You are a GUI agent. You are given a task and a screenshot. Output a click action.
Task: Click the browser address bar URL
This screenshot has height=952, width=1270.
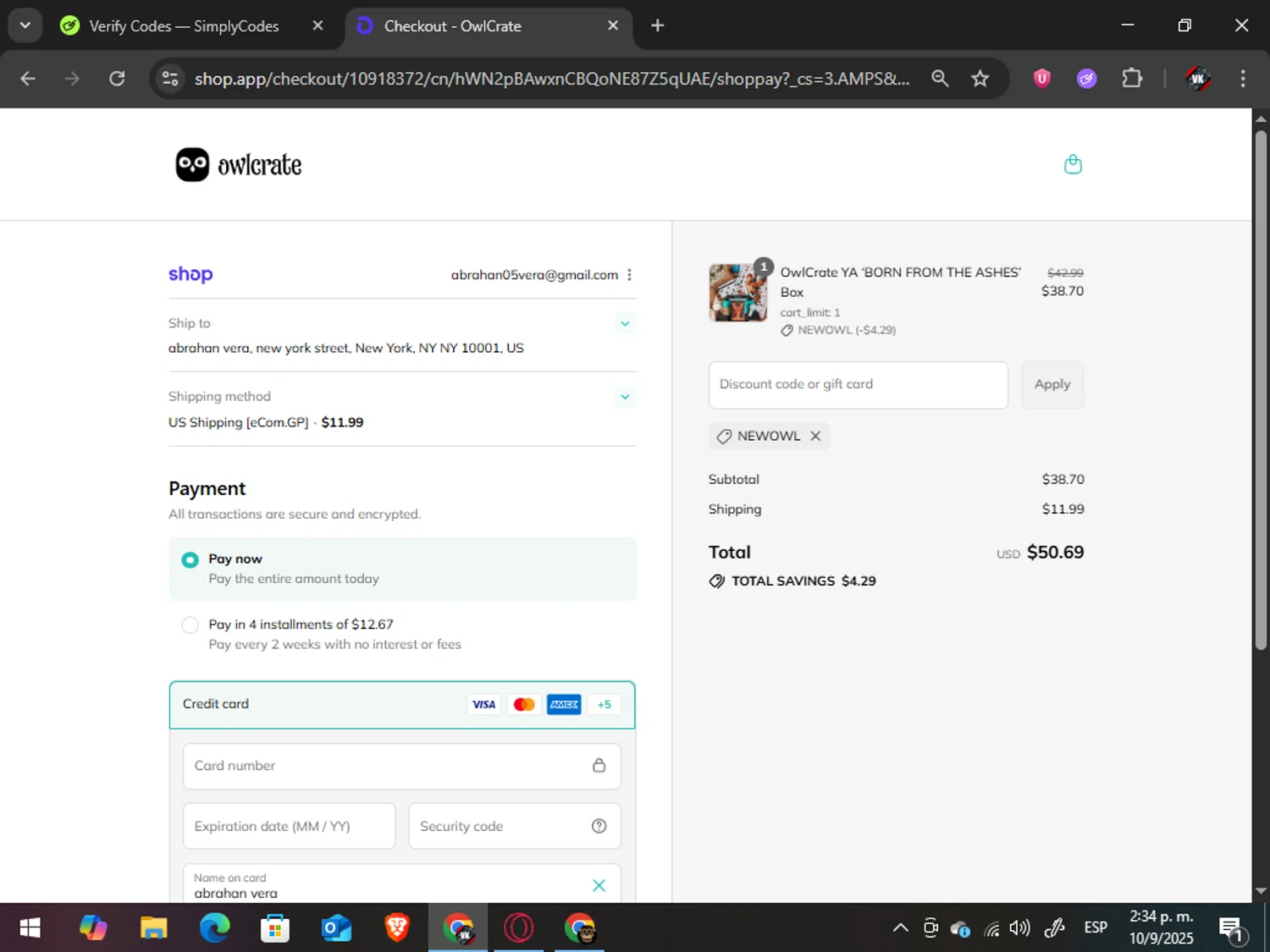[552, 79]
